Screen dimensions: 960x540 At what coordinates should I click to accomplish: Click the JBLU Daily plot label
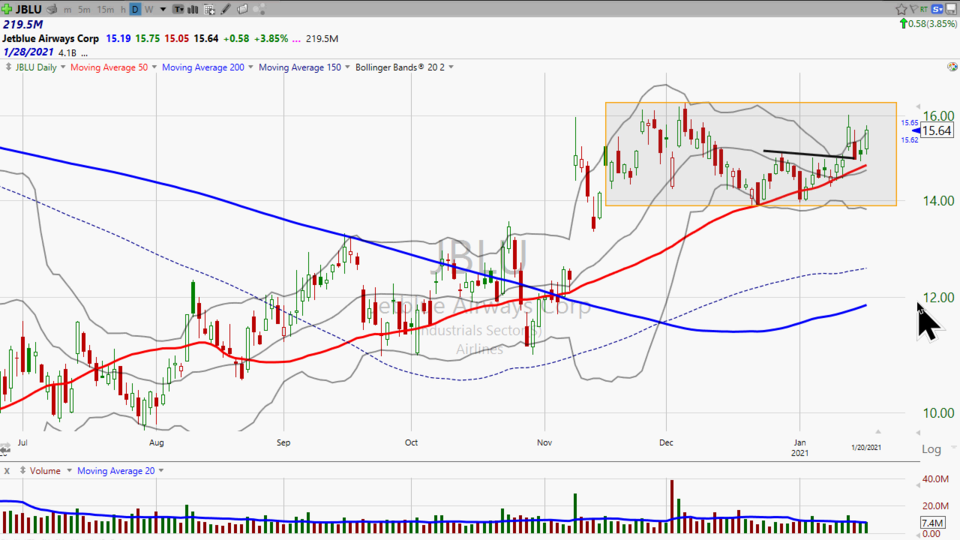(36, 67)
